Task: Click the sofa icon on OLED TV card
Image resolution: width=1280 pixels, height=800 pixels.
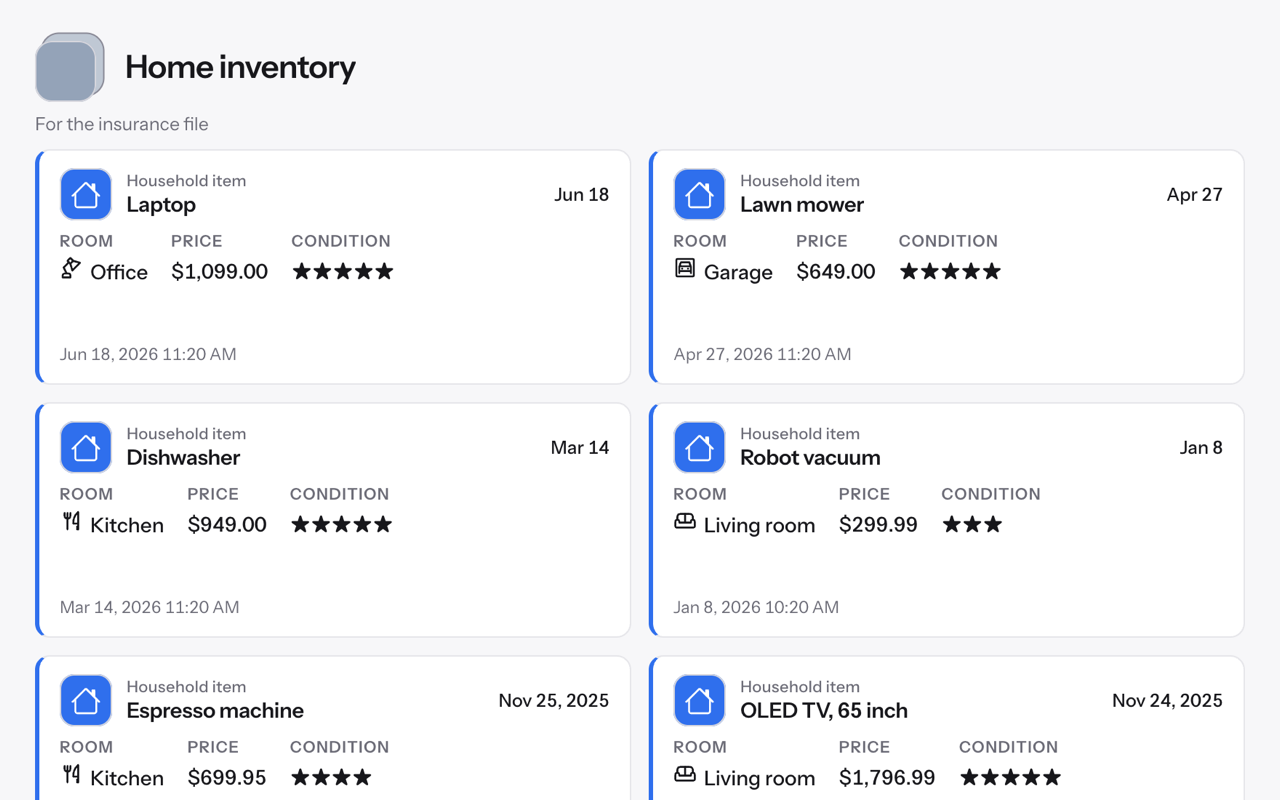Action: [x=685, y=775]
